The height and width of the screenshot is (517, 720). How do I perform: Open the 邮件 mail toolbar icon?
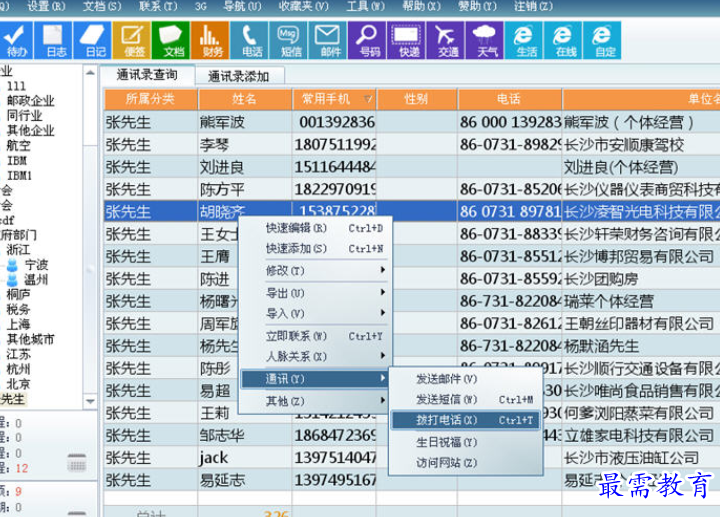point(329,40)
